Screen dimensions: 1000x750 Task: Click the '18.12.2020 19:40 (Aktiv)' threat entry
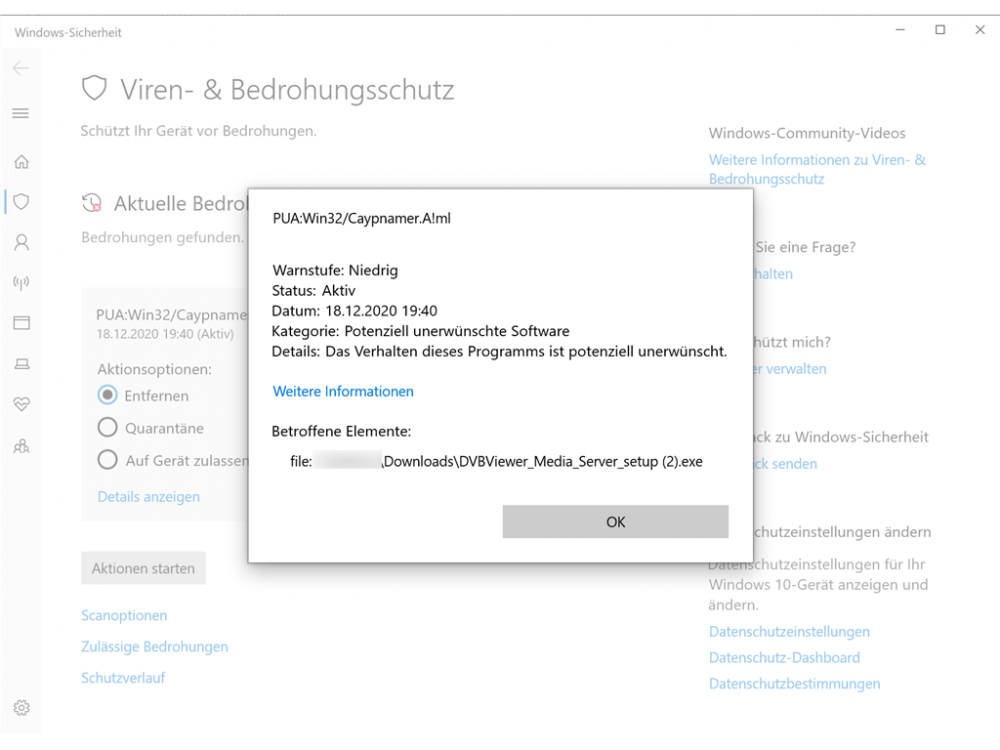[165, 334]
